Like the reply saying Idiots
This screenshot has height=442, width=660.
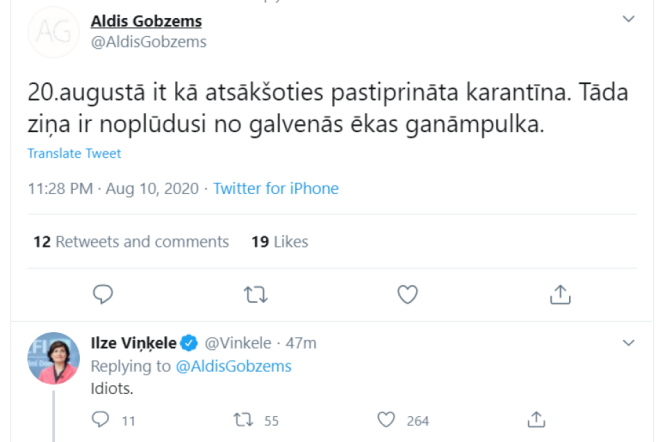387,420
